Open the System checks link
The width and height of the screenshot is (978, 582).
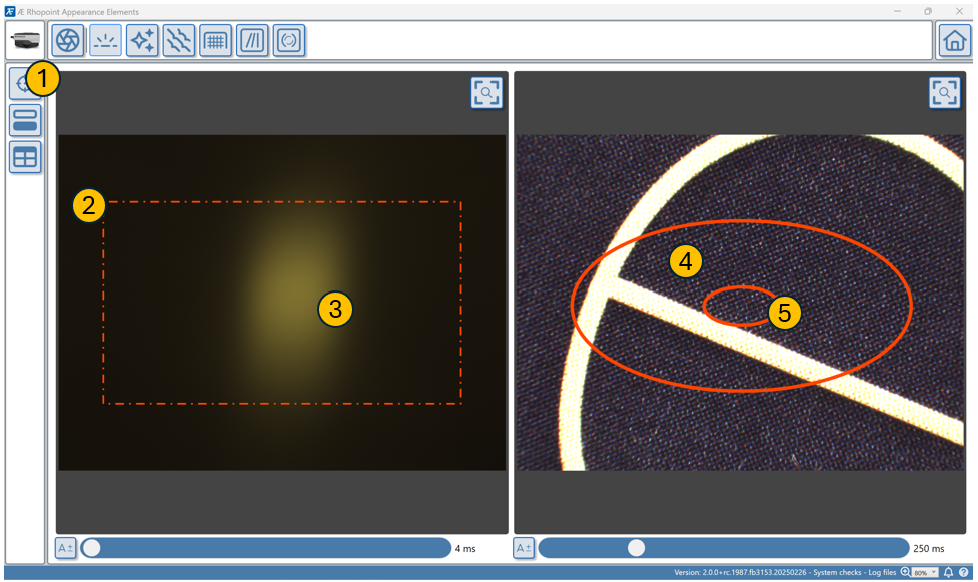840,573
